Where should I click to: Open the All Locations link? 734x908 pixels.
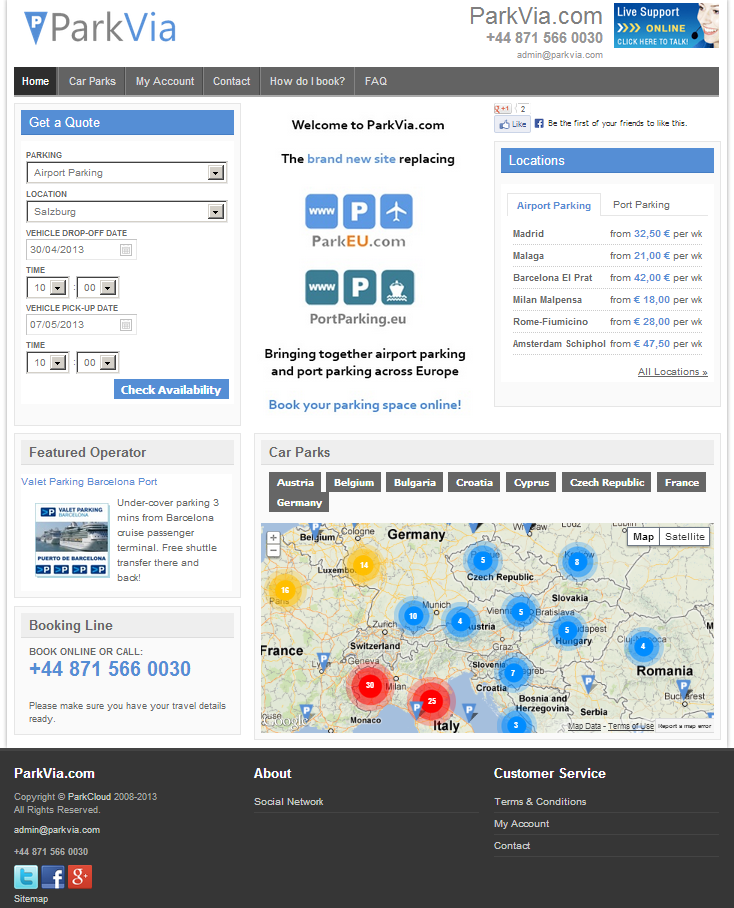tap(672, 372)
